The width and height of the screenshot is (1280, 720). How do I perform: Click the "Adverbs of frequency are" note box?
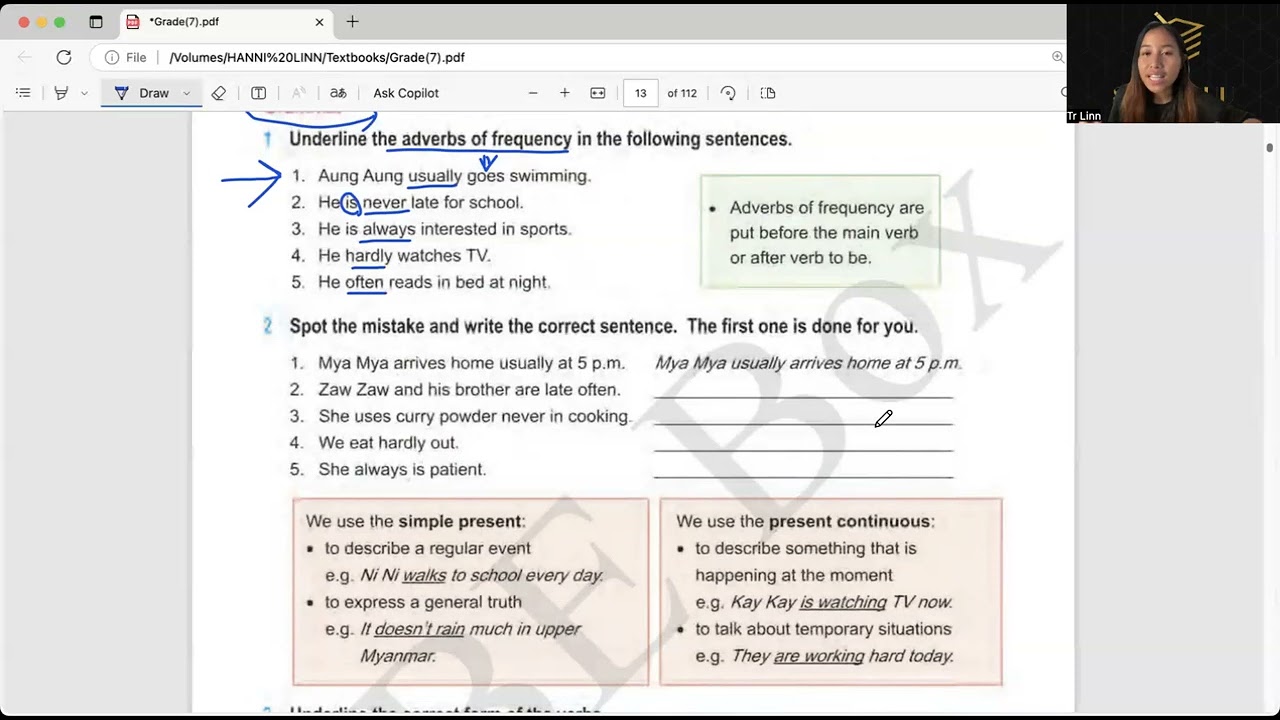[820, 232]
